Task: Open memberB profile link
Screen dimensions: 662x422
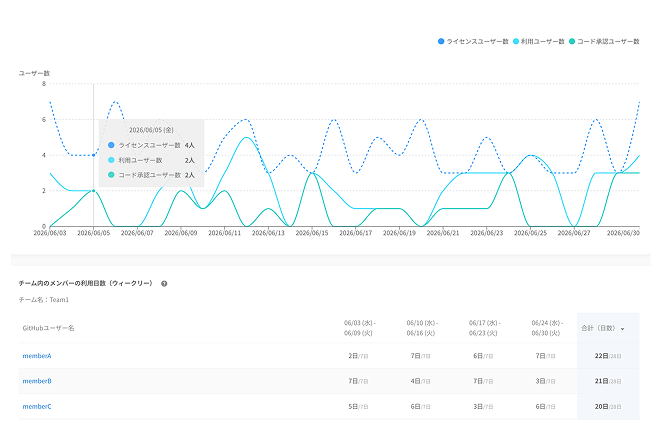Action: (37, 381)
